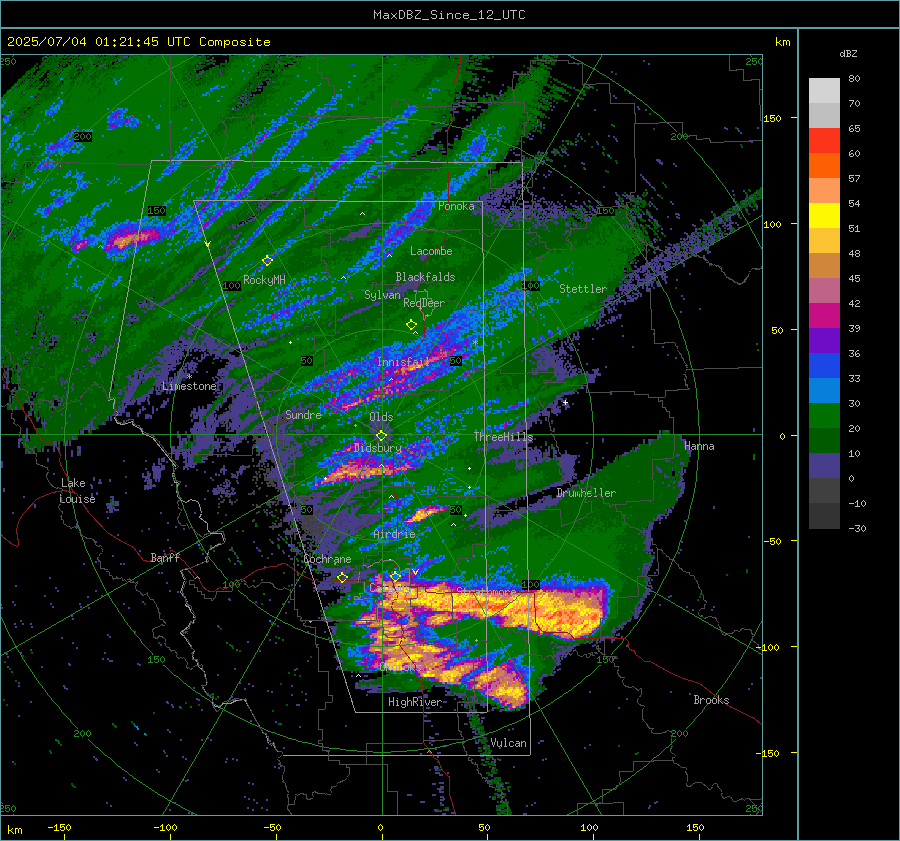900x841 pixels.
Task: Select the Olds label
Action: [381, 417]
